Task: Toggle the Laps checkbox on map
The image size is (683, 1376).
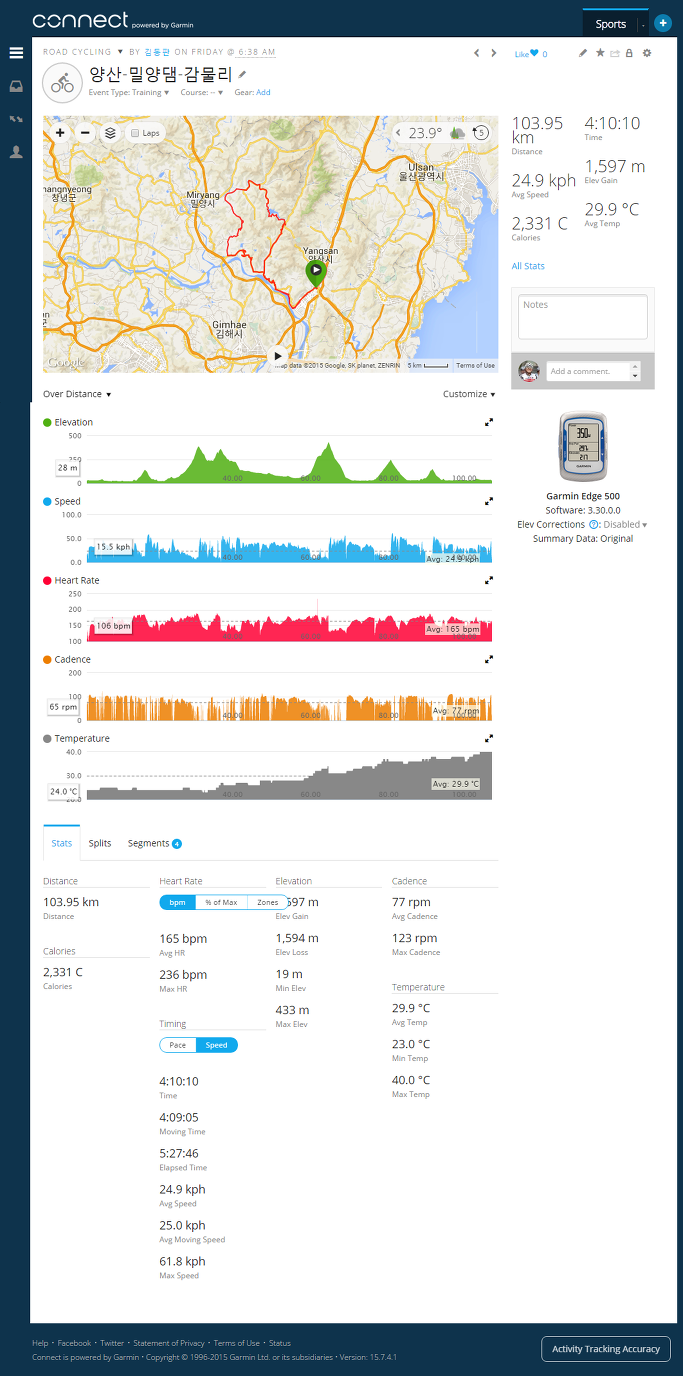Action: 135,133
